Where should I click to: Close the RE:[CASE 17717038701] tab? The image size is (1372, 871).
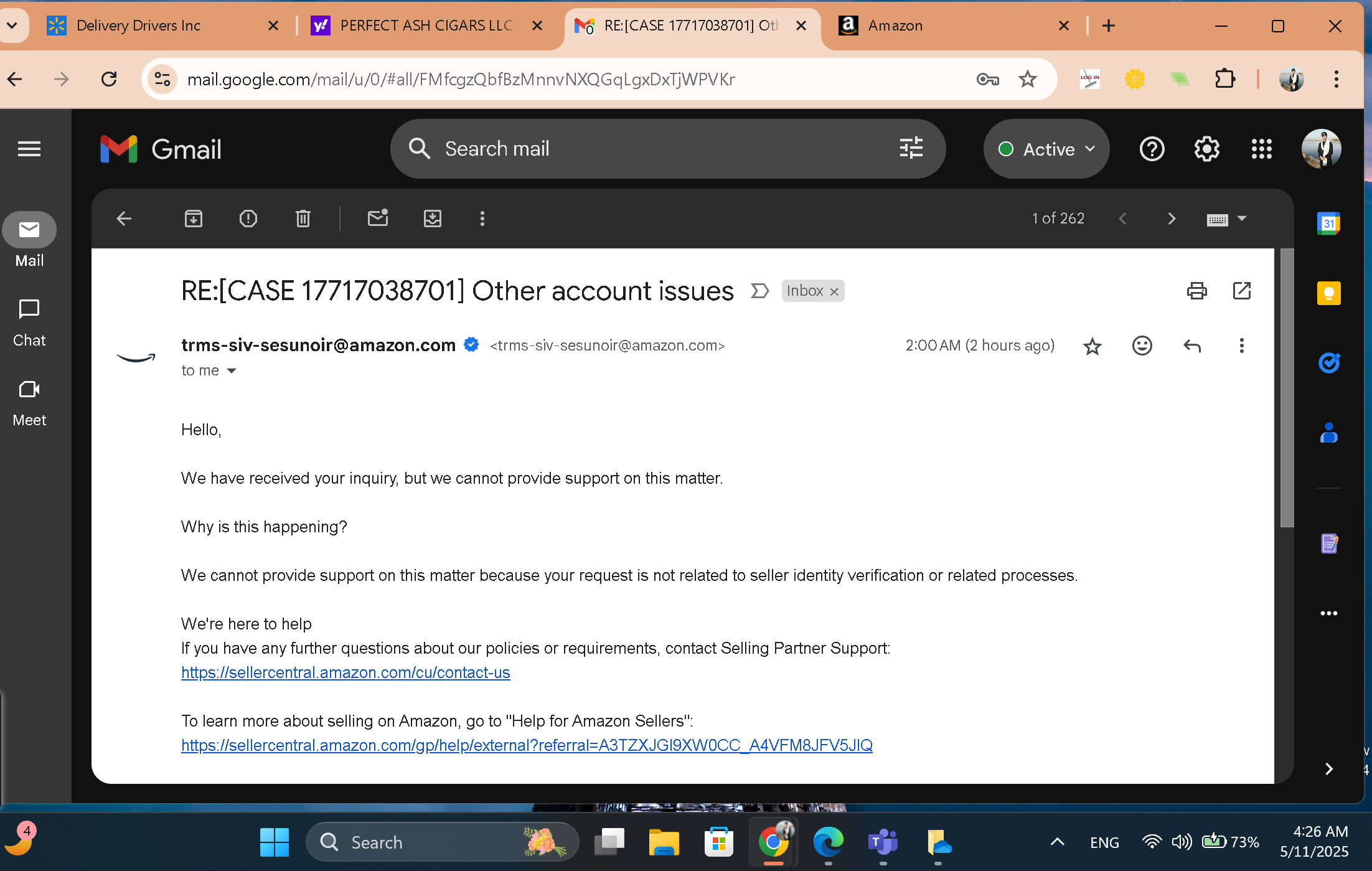click(x=801, y=26)
